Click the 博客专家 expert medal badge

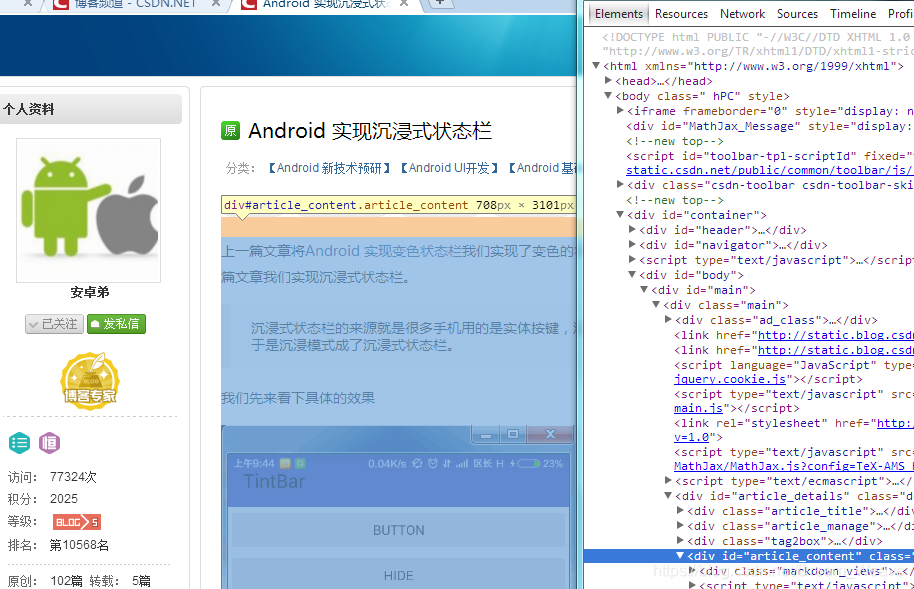(90, 381)
